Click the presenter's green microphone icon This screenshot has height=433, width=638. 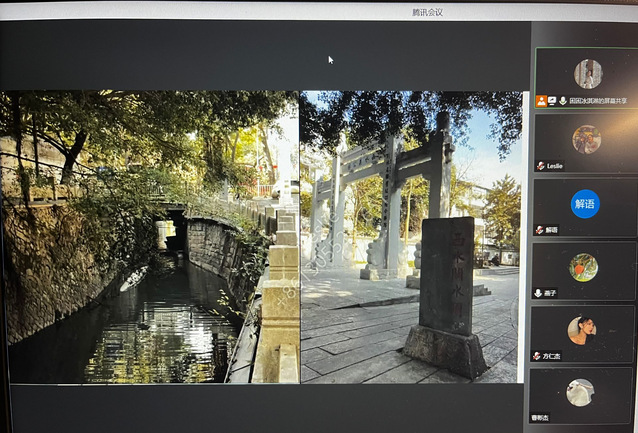tap(563, 101)
